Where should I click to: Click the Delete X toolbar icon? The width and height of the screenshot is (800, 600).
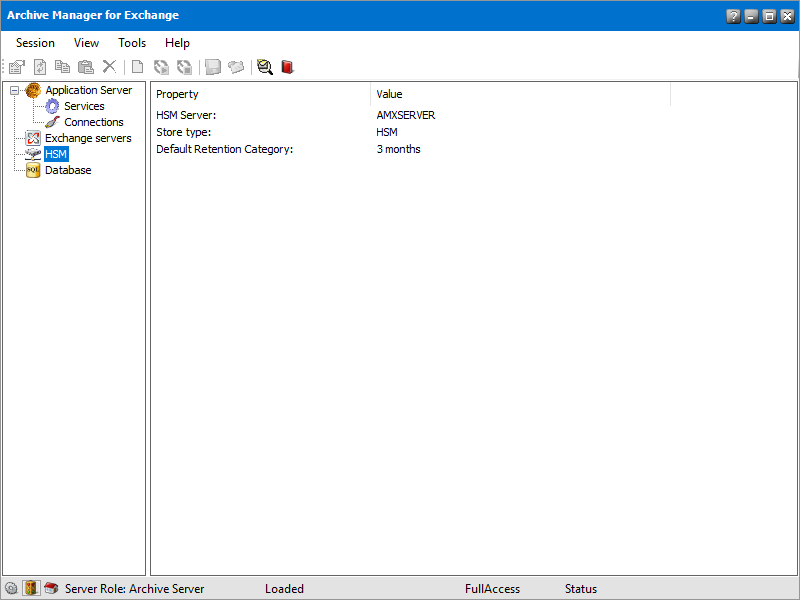coord(109,67)
